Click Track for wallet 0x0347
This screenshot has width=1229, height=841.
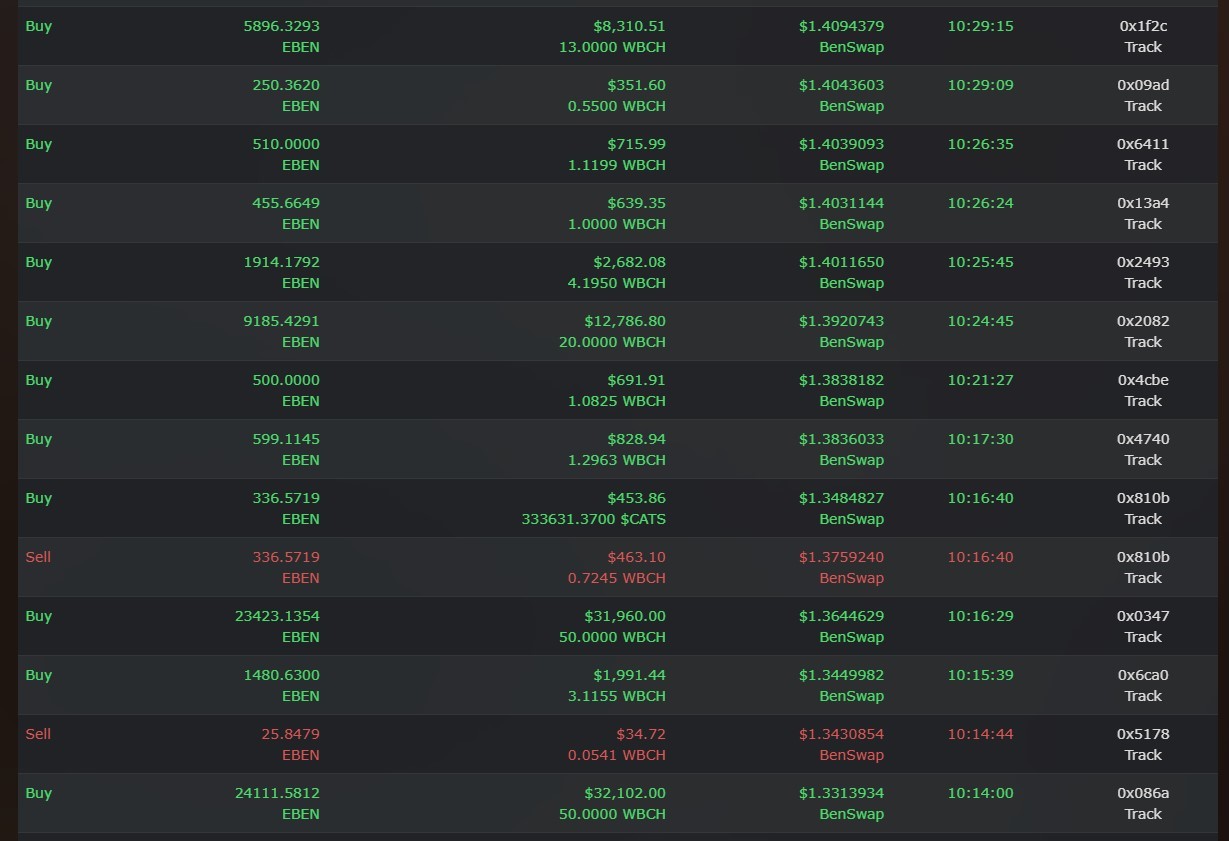point(1143,637)
